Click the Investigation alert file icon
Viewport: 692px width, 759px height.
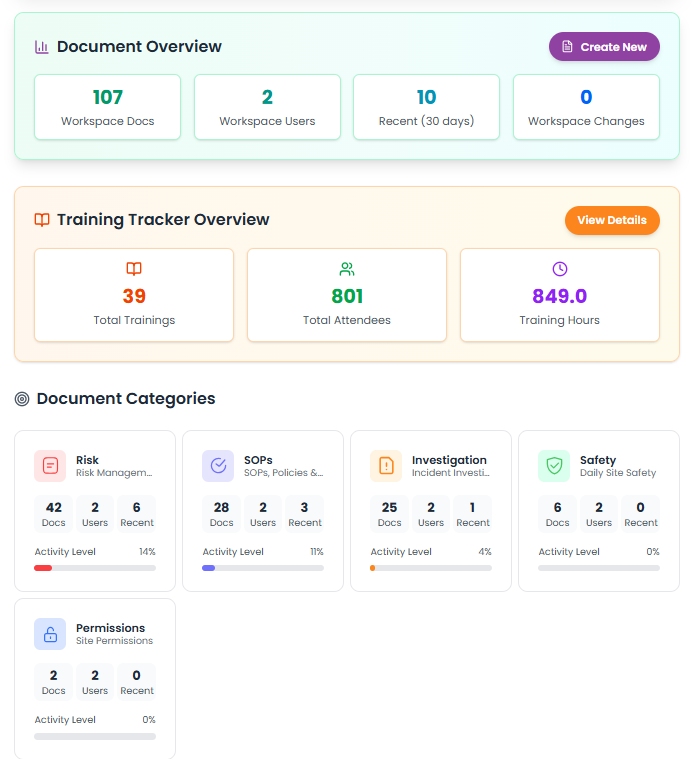[386, 466]
